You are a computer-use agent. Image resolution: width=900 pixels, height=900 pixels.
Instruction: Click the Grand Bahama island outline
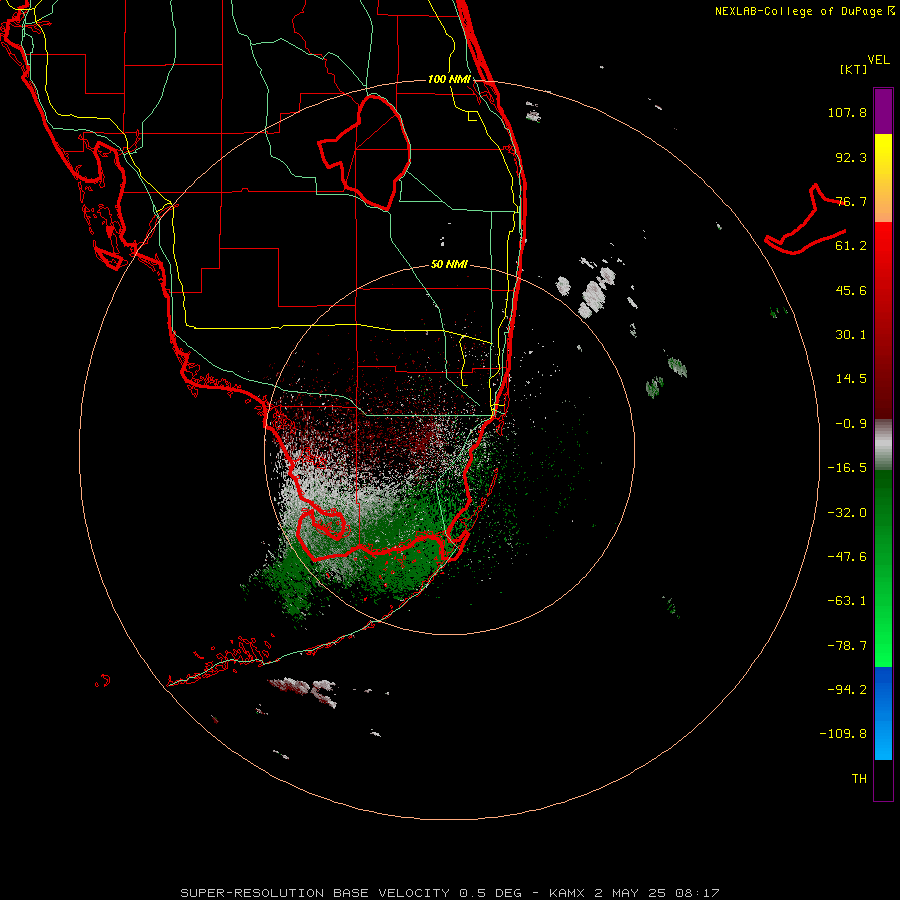click(806, 220)
